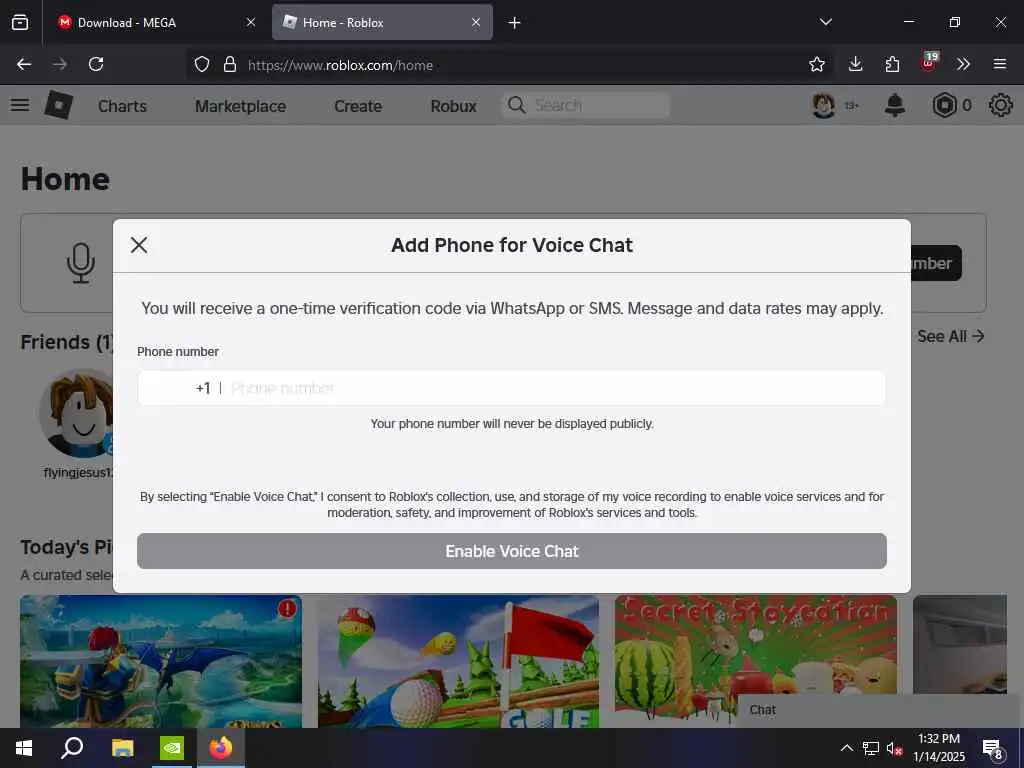Image resolution: width=1024 pixels, height=768 pixels.
Task: Open the browser Downloads panel
Action: pyautogui.click(x=856, y=64)
